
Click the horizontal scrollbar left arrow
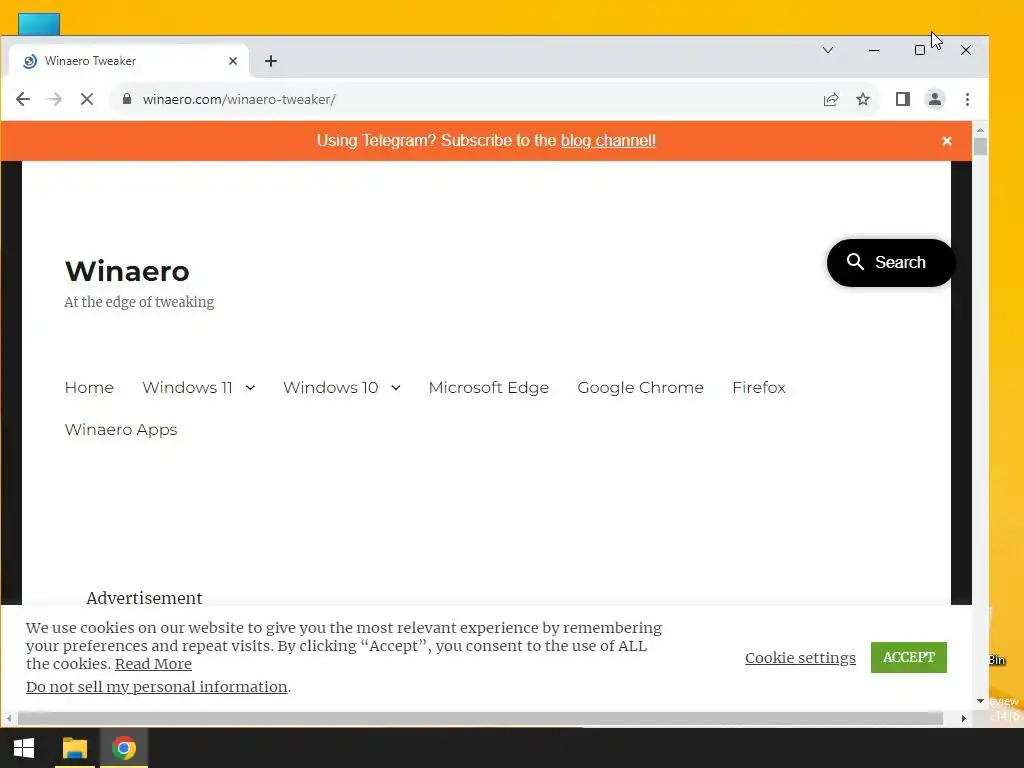(x=8, y=718)
